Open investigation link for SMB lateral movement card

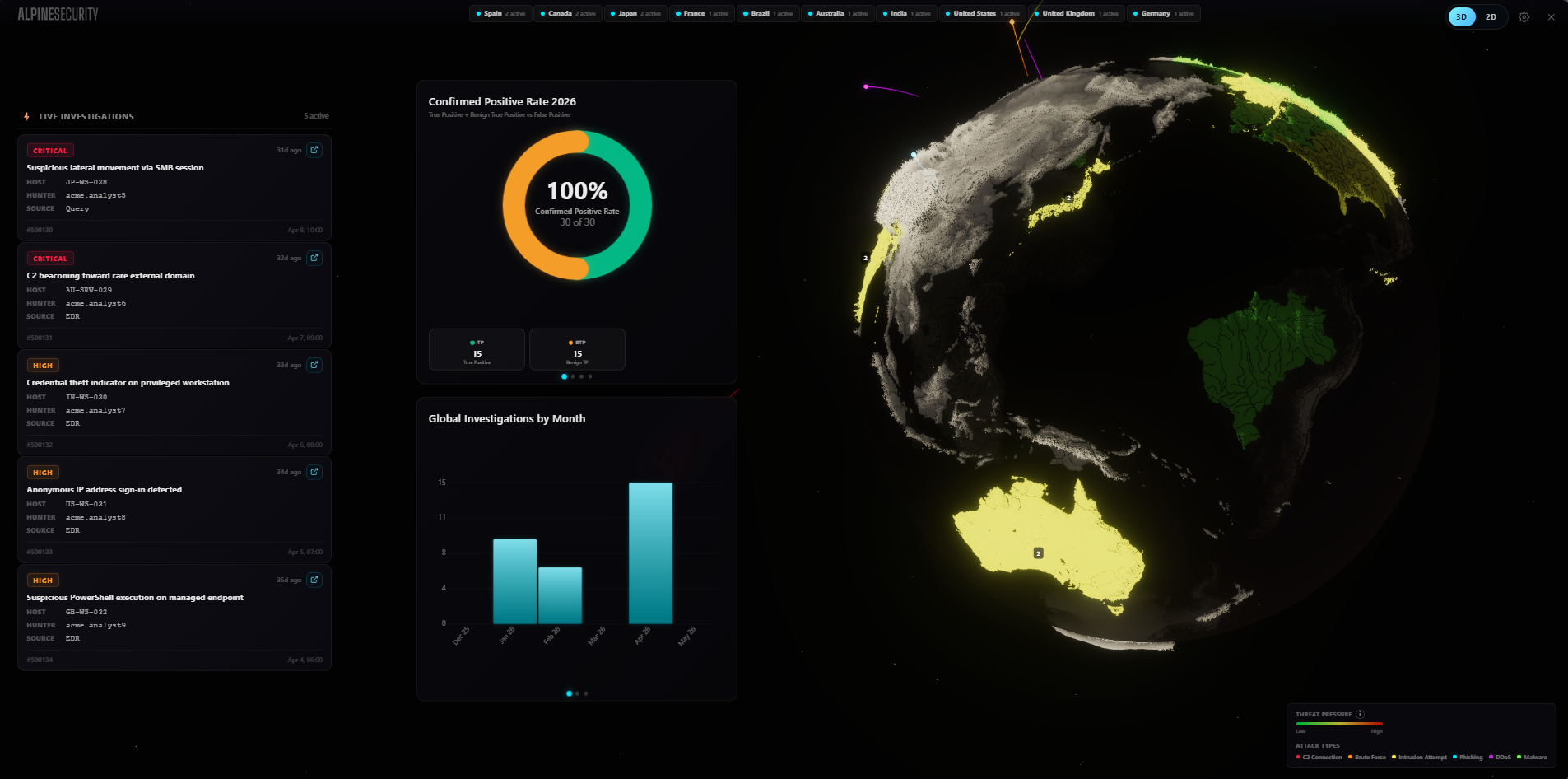point(314,150)
